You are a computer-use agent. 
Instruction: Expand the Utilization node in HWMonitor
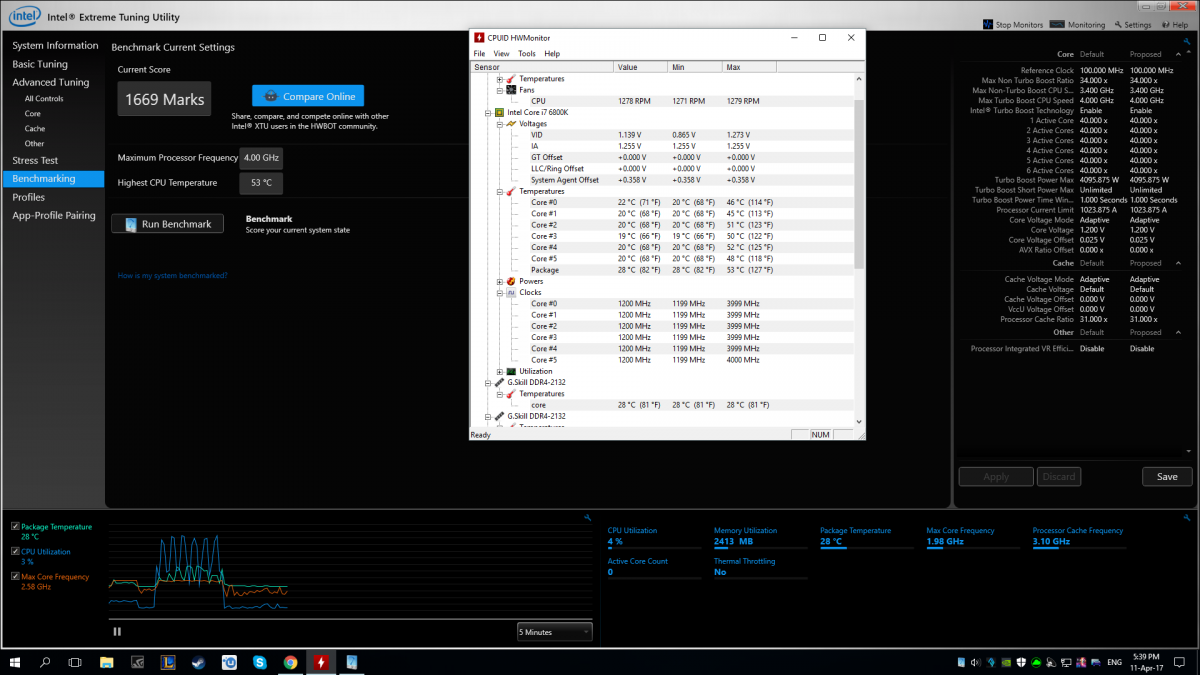[500, 371]
